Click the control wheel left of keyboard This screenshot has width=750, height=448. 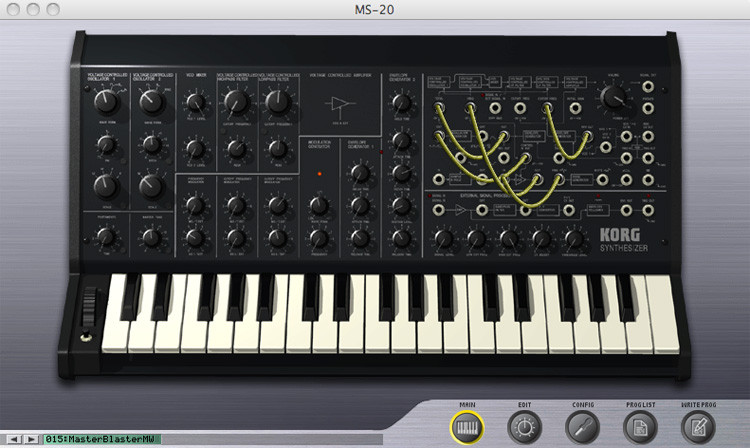(x=89, y=306)
